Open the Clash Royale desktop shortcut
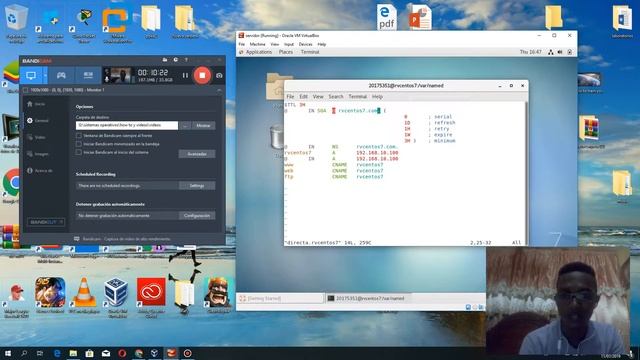The image size is (640, 360). 218,296
